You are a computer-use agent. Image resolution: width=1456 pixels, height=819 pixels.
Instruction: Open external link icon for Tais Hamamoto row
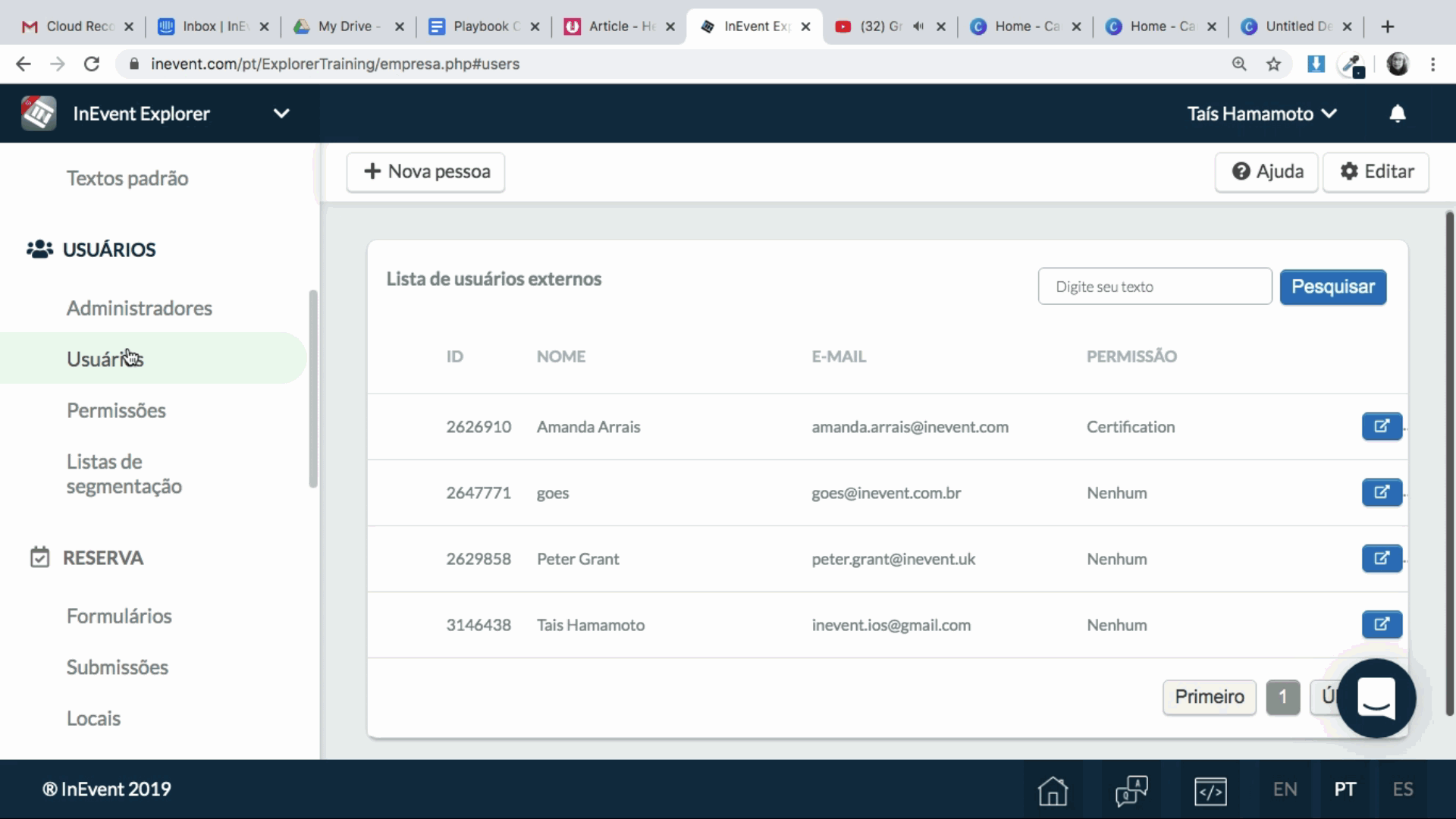coord(1382,624)
